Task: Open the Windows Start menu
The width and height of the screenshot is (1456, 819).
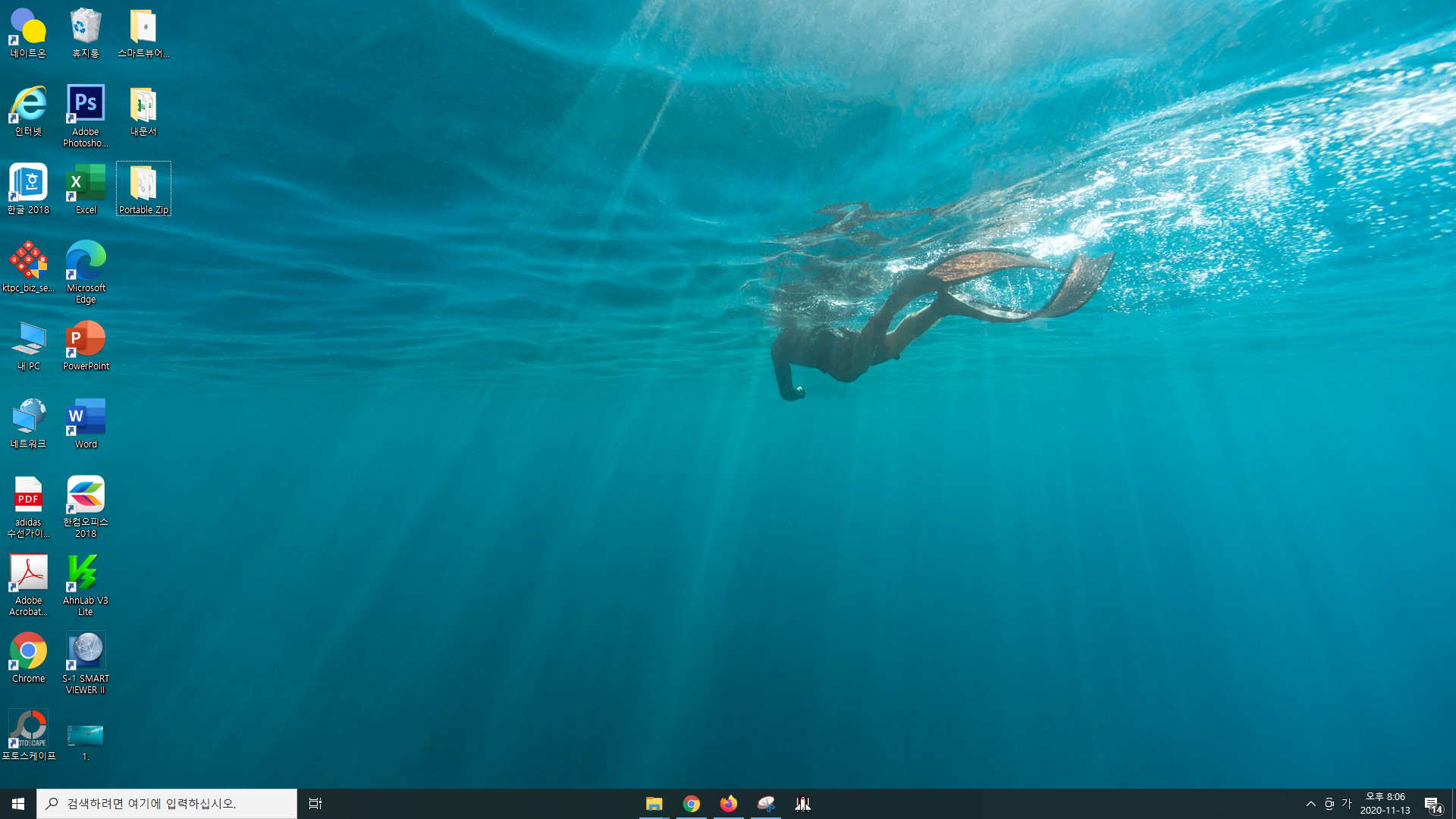Action: [x=18, y=804]
